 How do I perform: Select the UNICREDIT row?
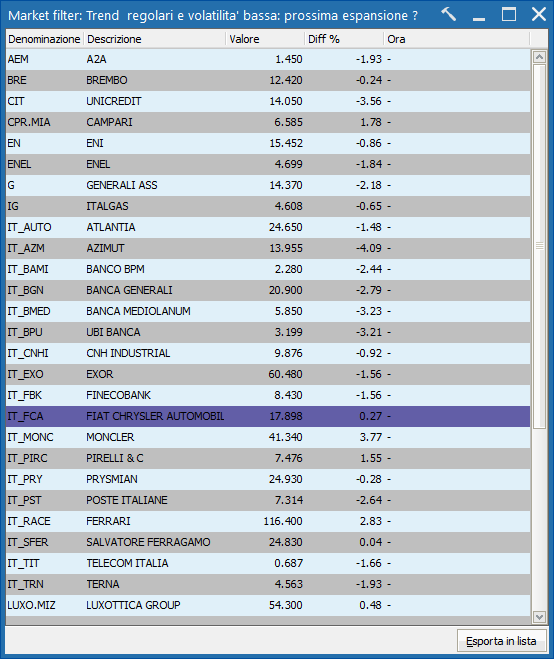pyautogui.click(x=268, y=101)
